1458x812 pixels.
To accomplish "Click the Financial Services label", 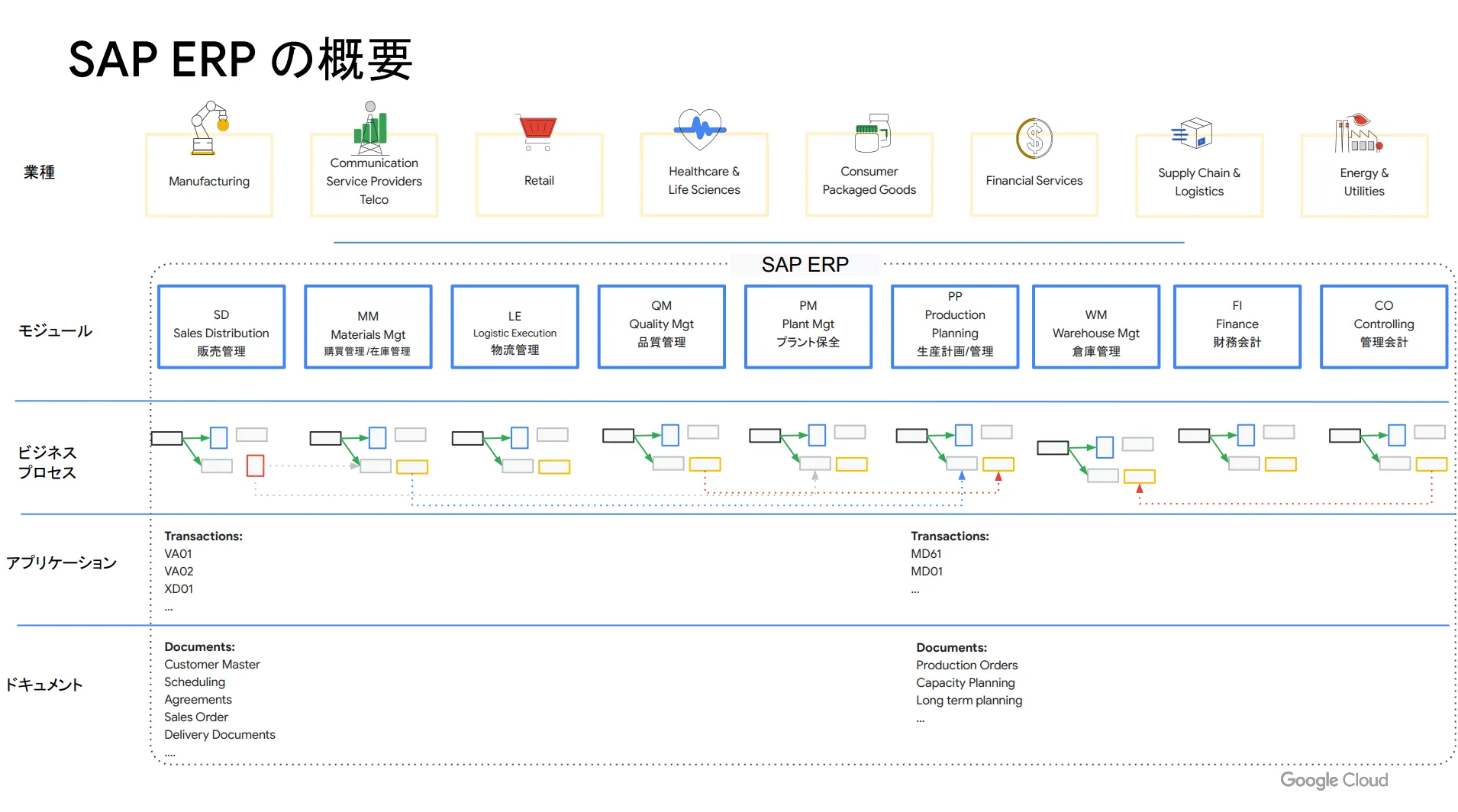I will (1034, 180).
